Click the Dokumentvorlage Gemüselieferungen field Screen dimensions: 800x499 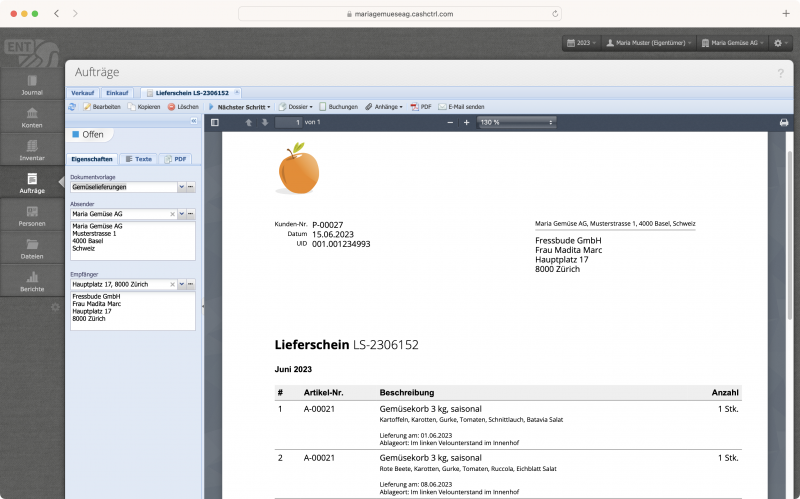click(123, 187)
